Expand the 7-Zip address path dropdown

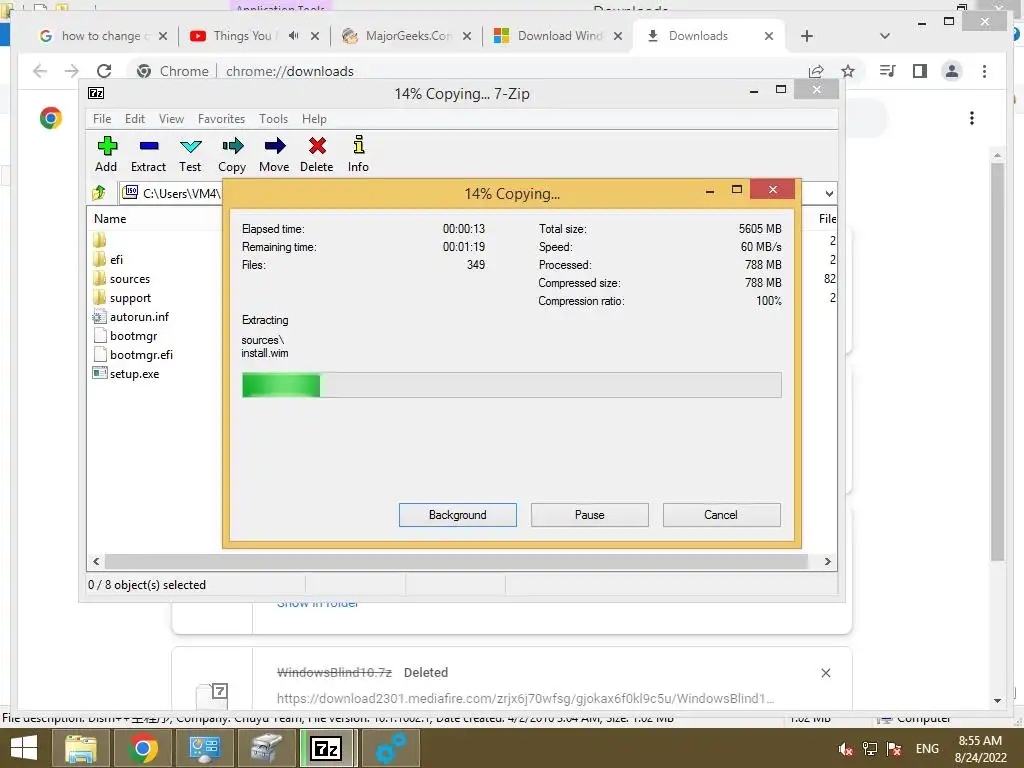(x=829, y=193)
